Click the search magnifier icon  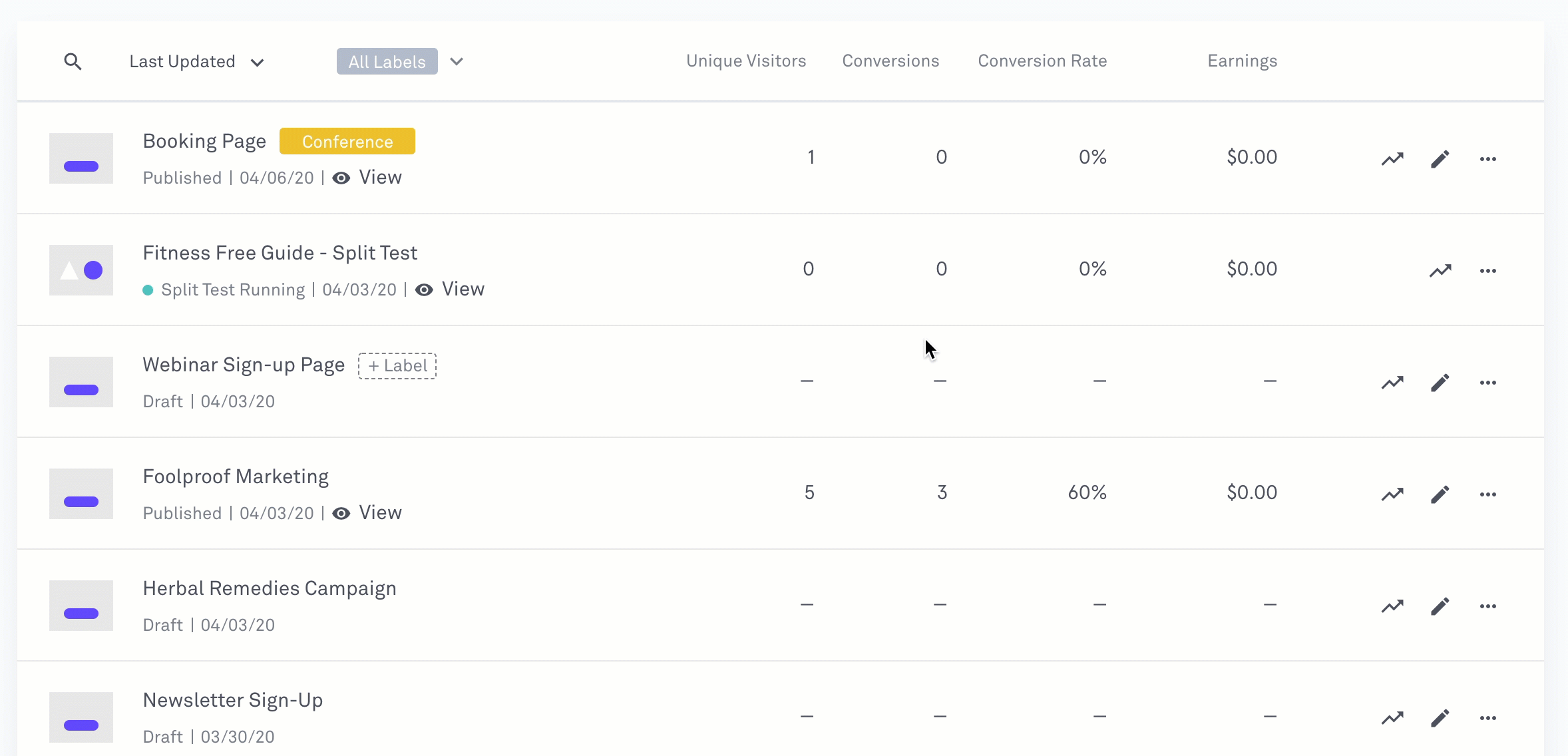click(x=73, y=62)
